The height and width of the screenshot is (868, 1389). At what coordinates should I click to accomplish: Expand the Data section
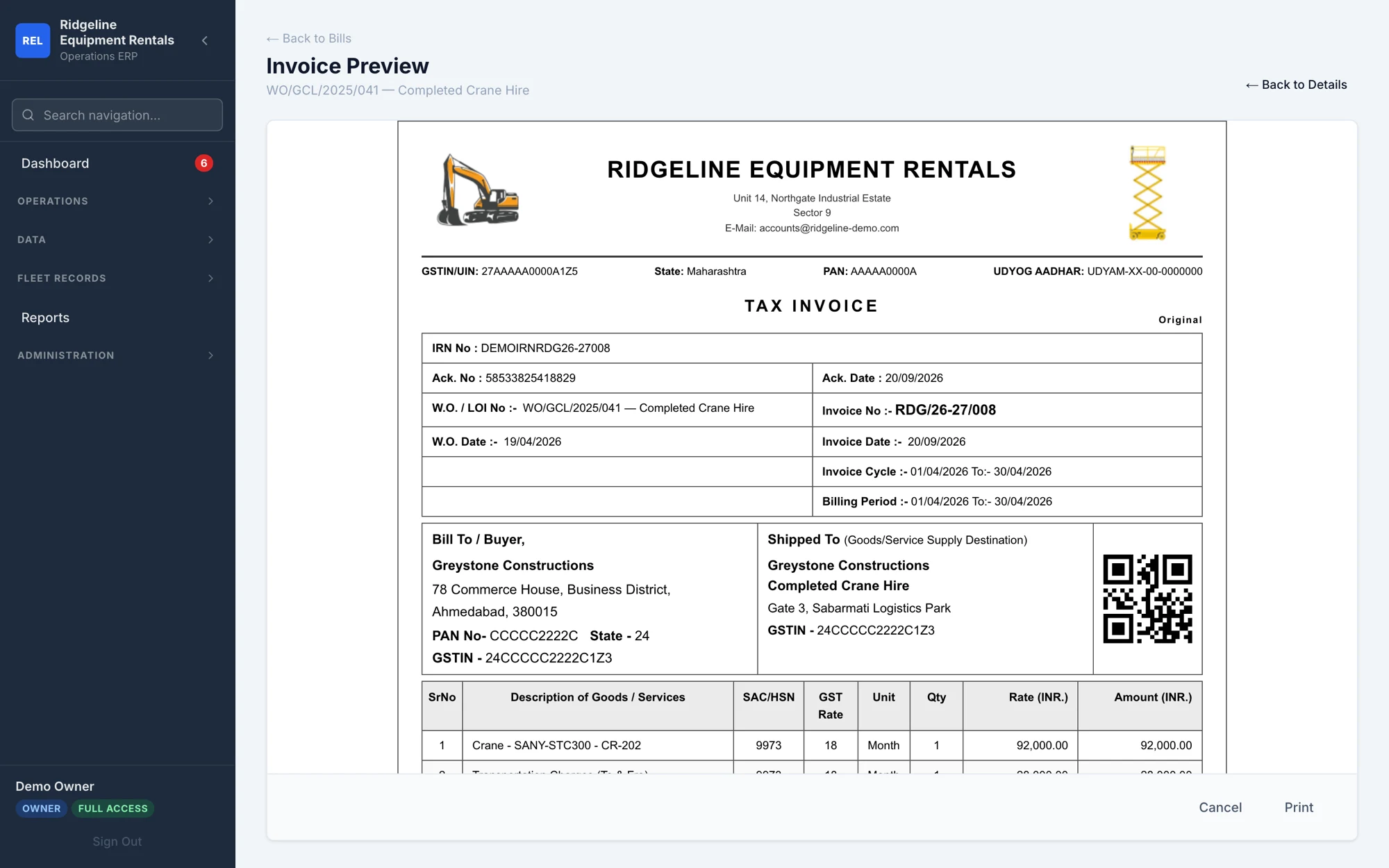pyautogui.click(x=117, y=240)
